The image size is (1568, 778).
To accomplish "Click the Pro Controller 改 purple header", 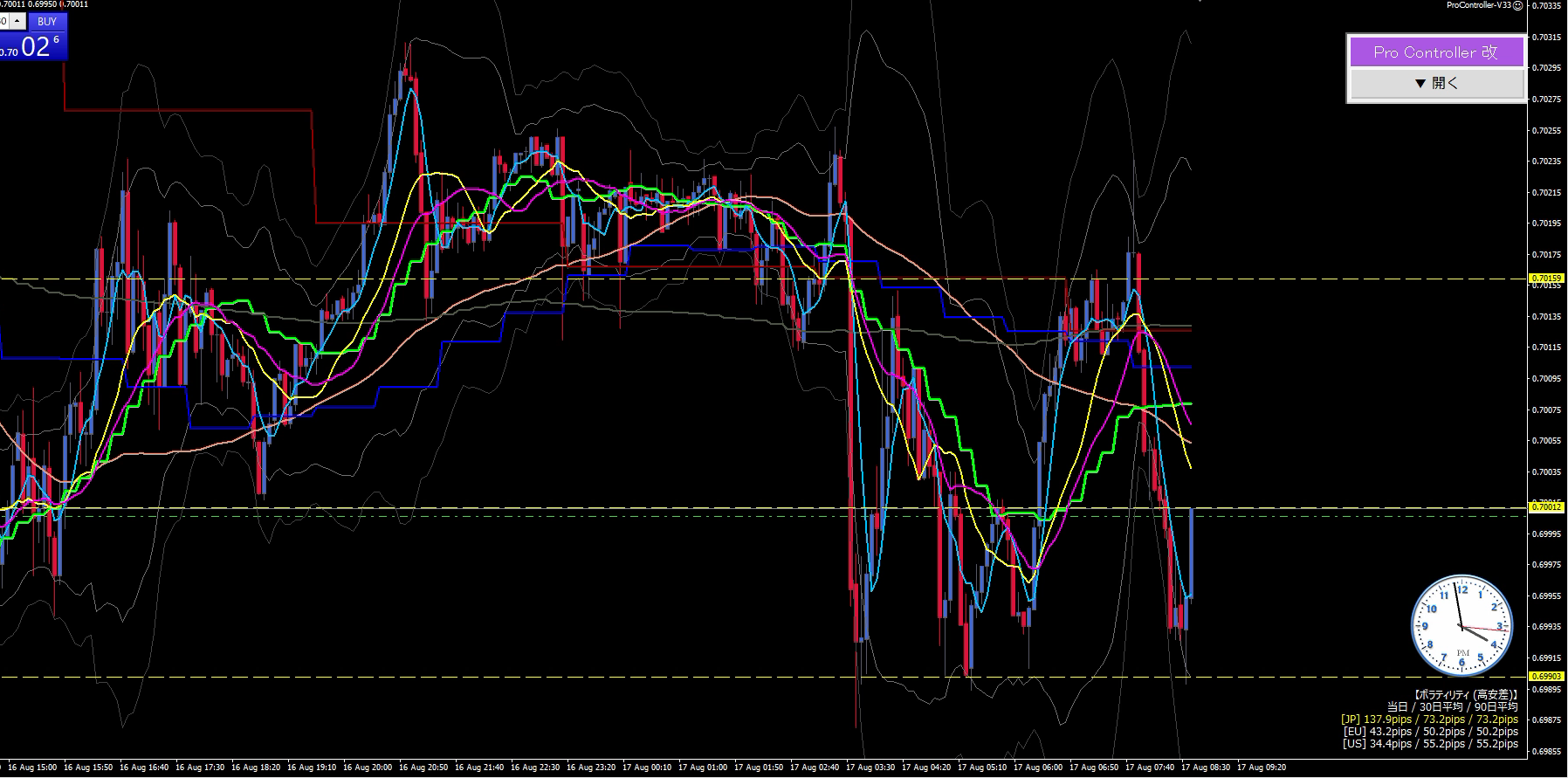I will pyautogui.click(x=1436, y=52).
